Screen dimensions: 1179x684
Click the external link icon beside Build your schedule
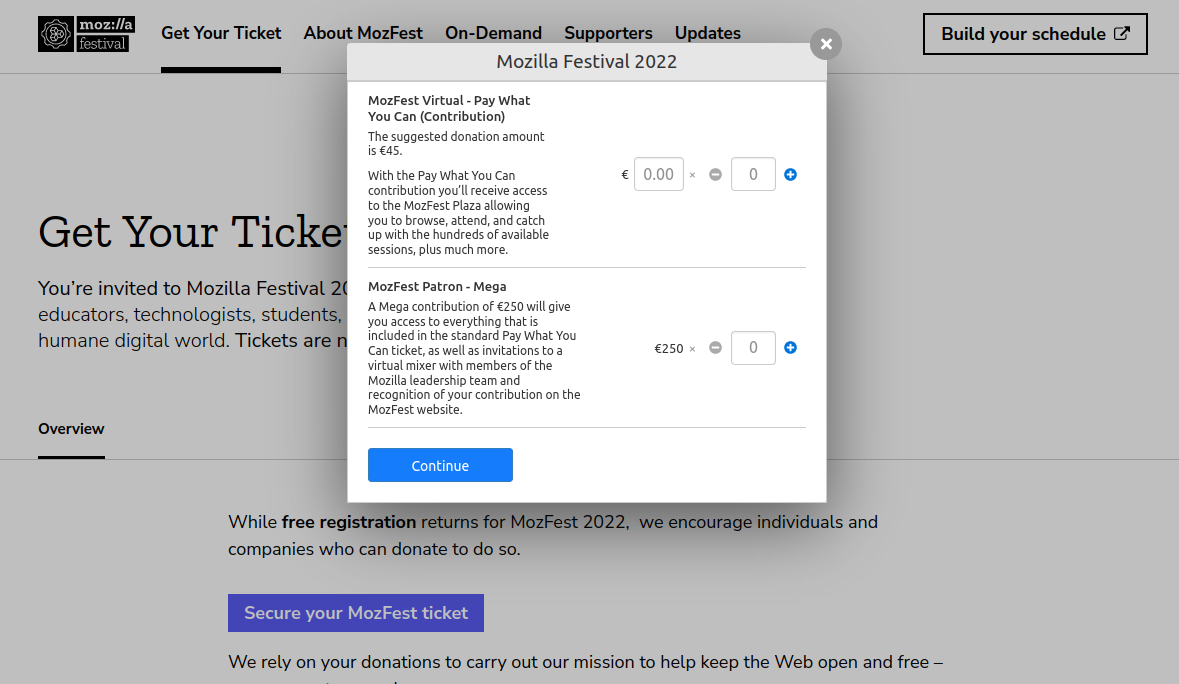coord(1122,34)
